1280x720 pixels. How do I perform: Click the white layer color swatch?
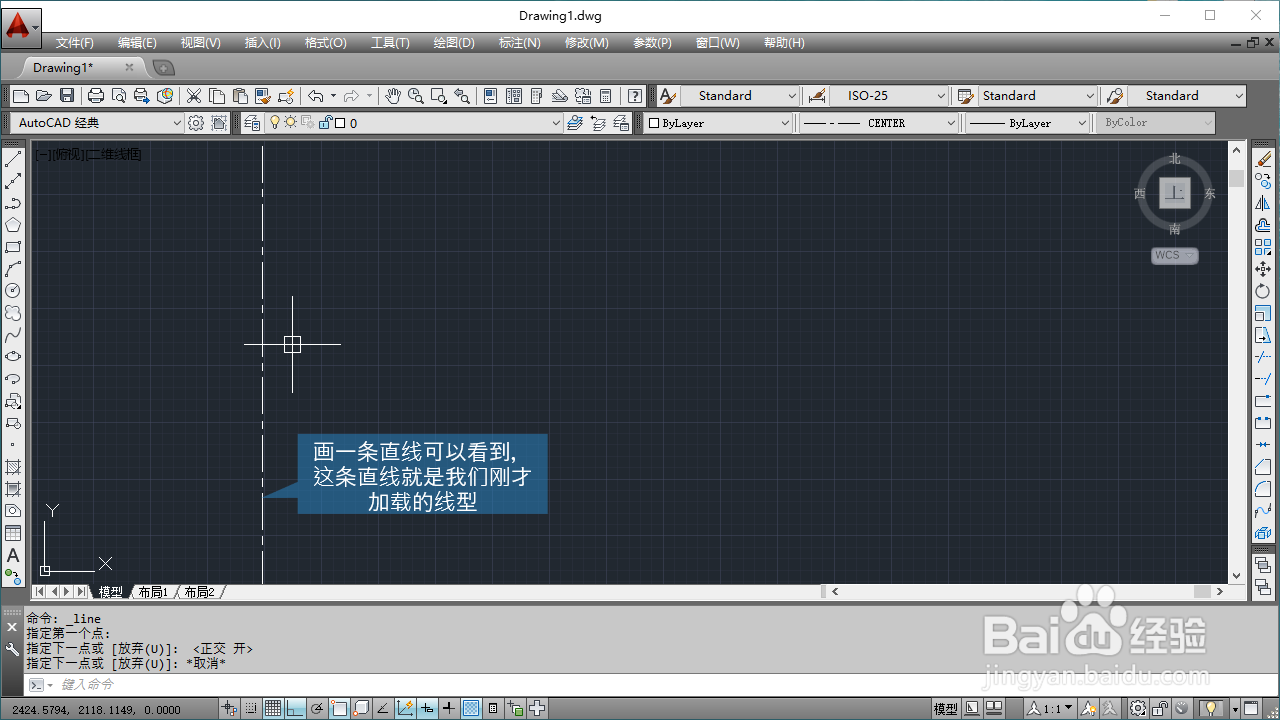(340, 123)
